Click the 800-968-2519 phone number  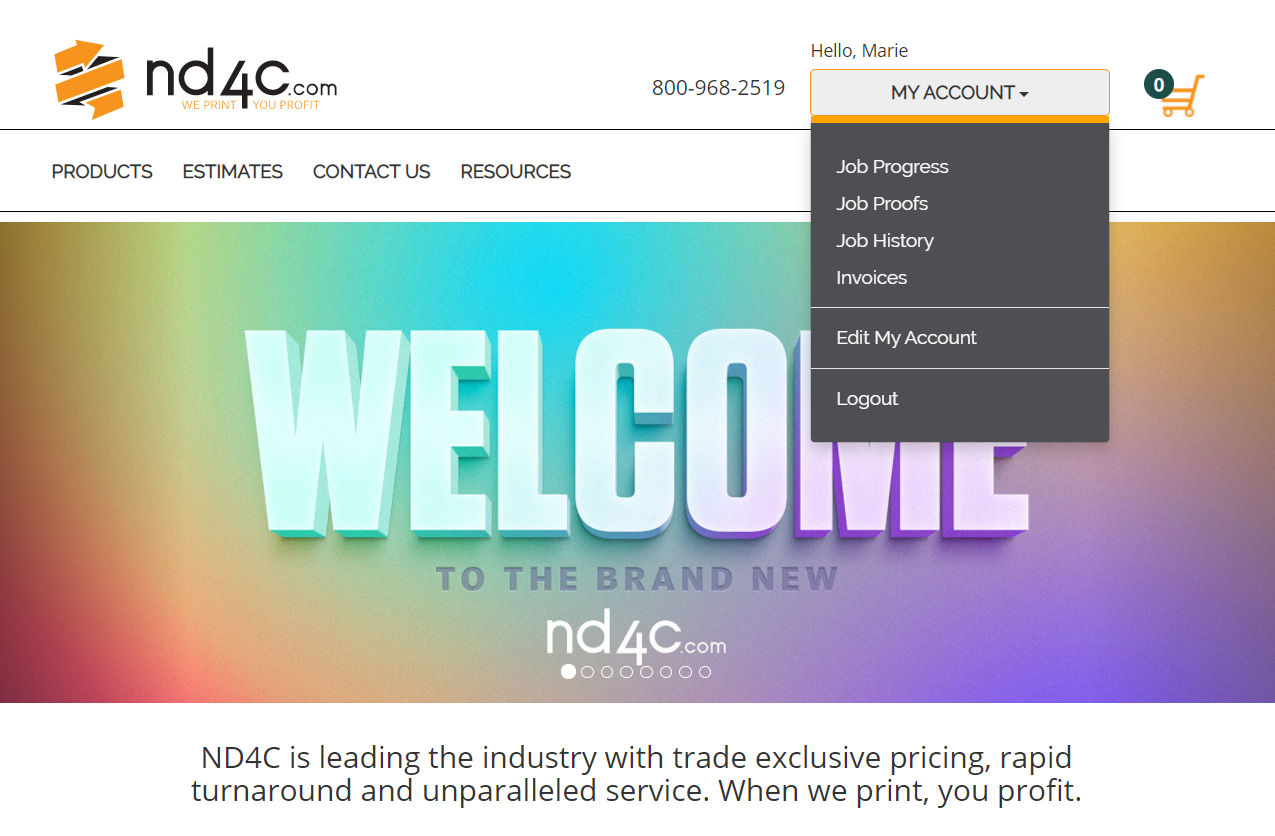(x=718, y=88)
